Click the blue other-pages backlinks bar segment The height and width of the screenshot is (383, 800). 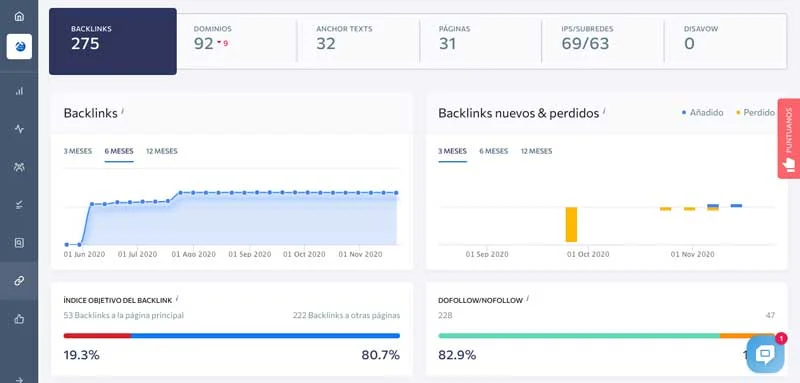coord(266,336)
